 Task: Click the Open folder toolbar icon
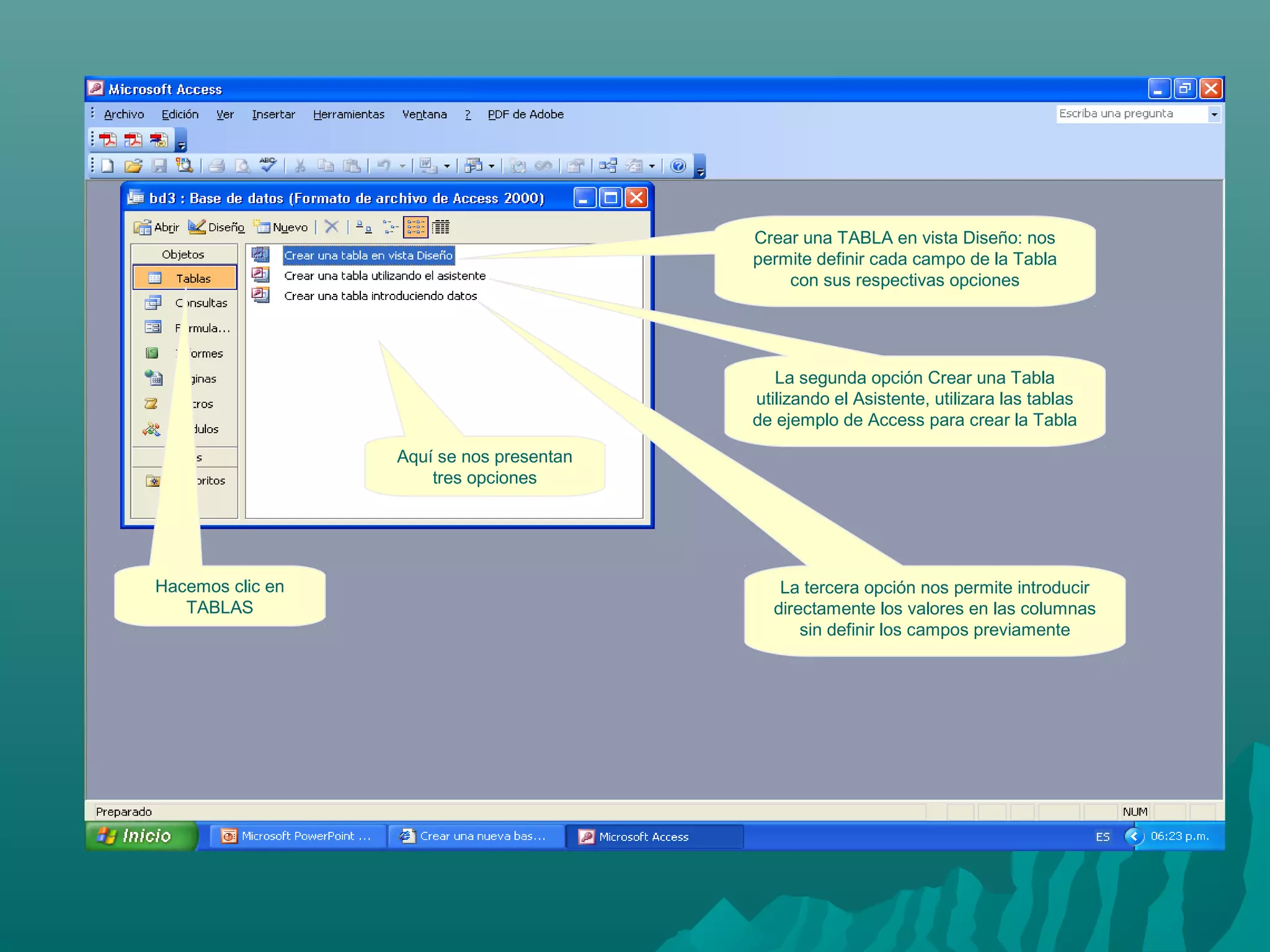(133, 165)
